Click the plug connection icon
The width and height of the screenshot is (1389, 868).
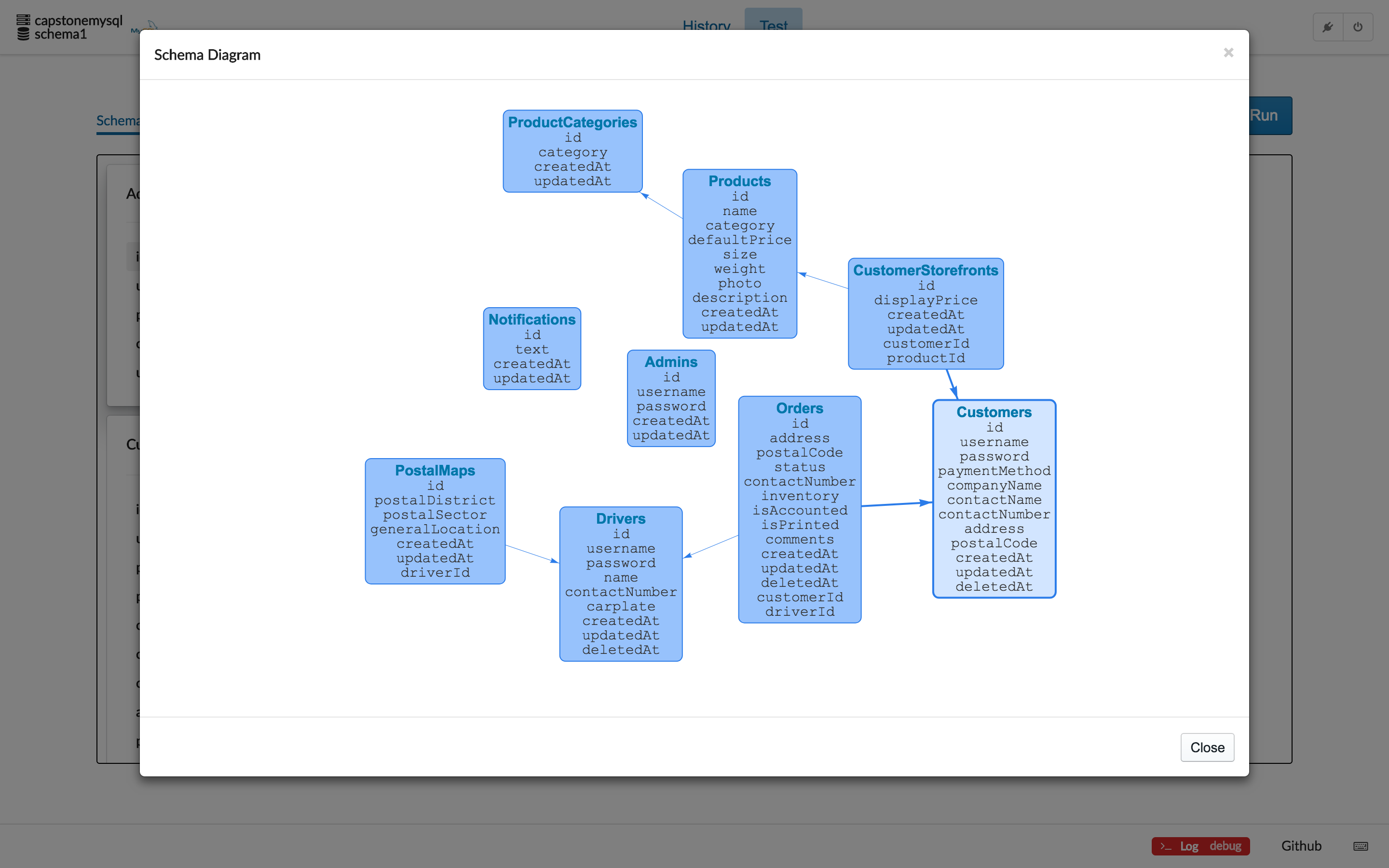(x=1328, y=27)
